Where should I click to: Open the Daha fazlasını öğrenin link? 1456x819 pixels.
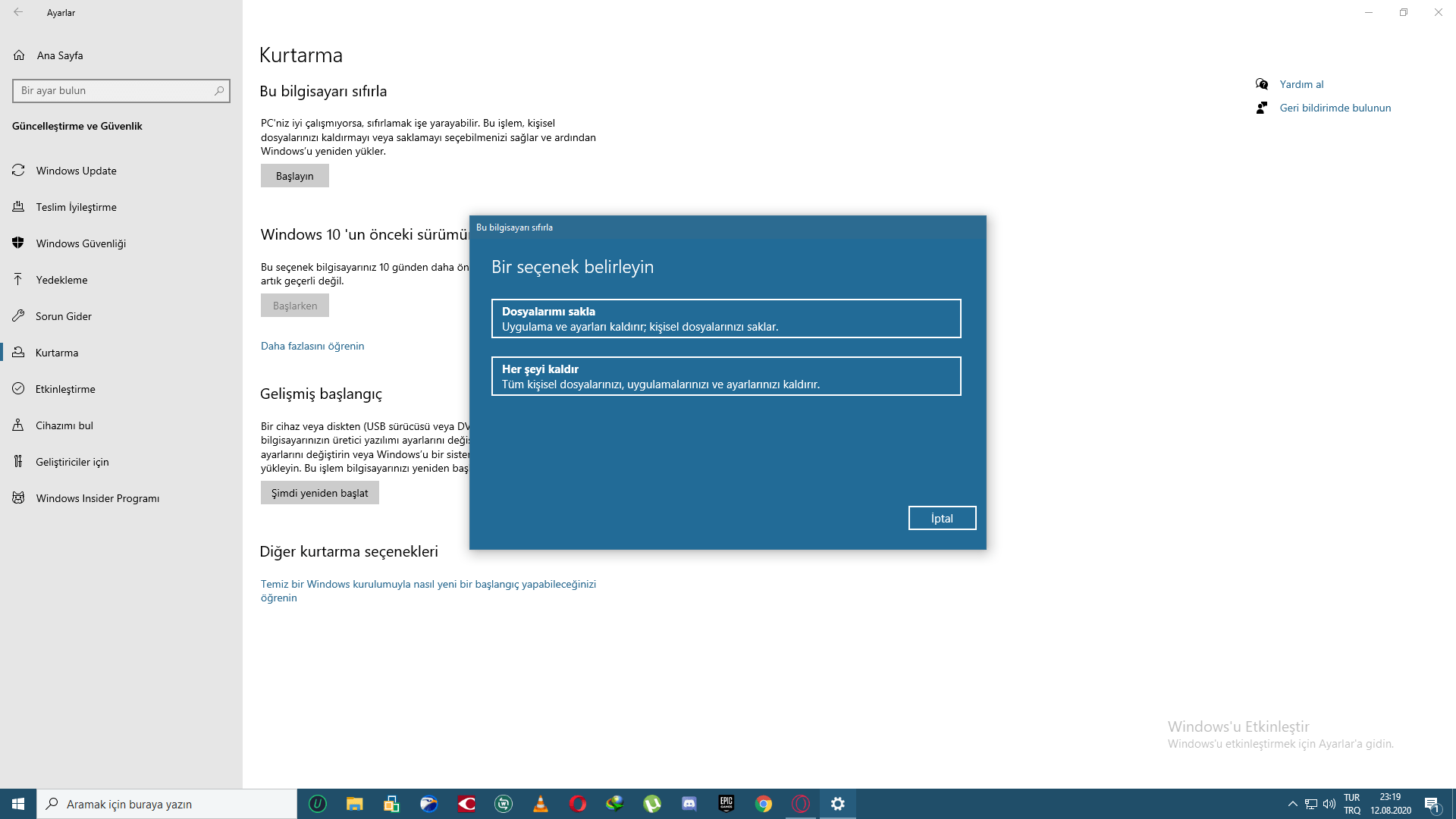[x=312, y=346]
